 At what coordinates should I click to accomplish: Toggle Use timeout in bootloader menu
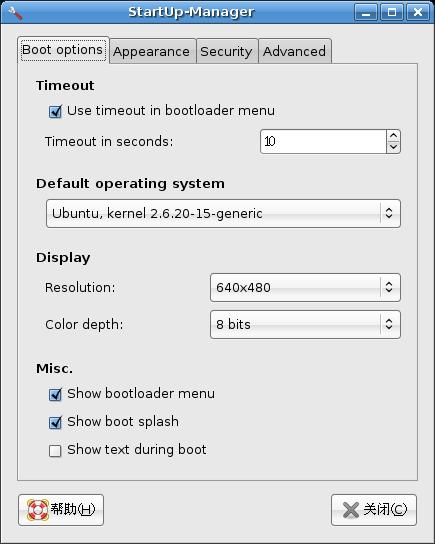pyautogui.click(x=55, y=112)
